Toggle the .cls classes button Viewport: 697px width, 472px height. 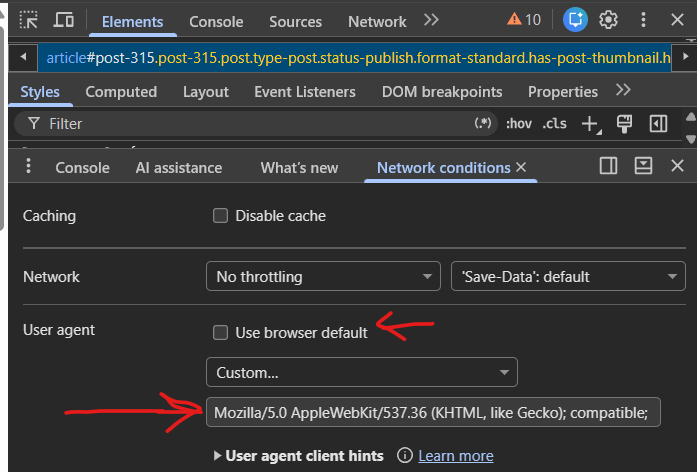(x=554, y=123)
